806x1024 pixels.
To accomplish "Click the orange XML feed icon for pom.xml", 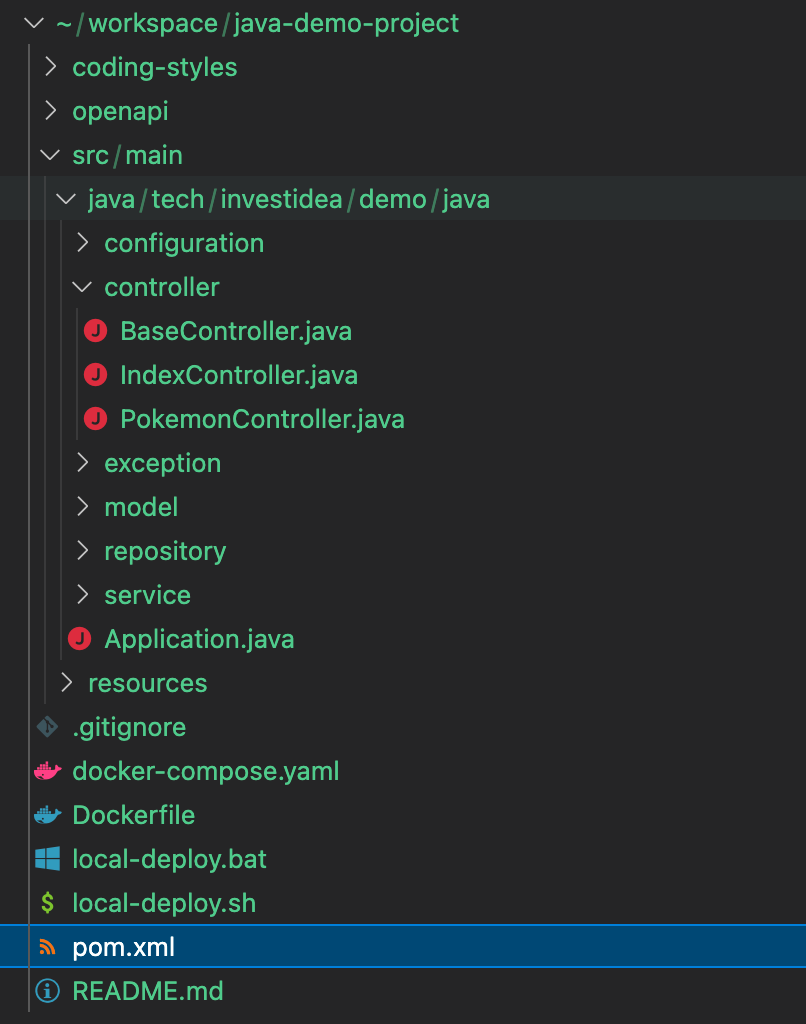I will click(47, 947).
